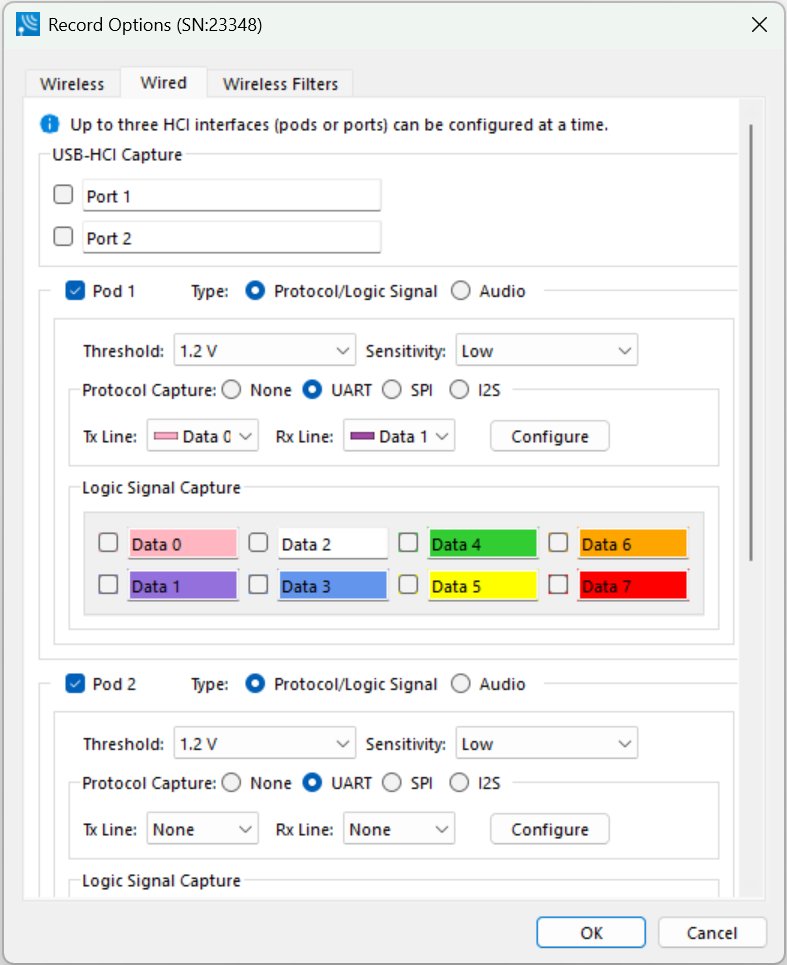The image size is (787, 965).
Task: Select Pod 2 Protocol/Logic Signal type
Action: (255, 683)
